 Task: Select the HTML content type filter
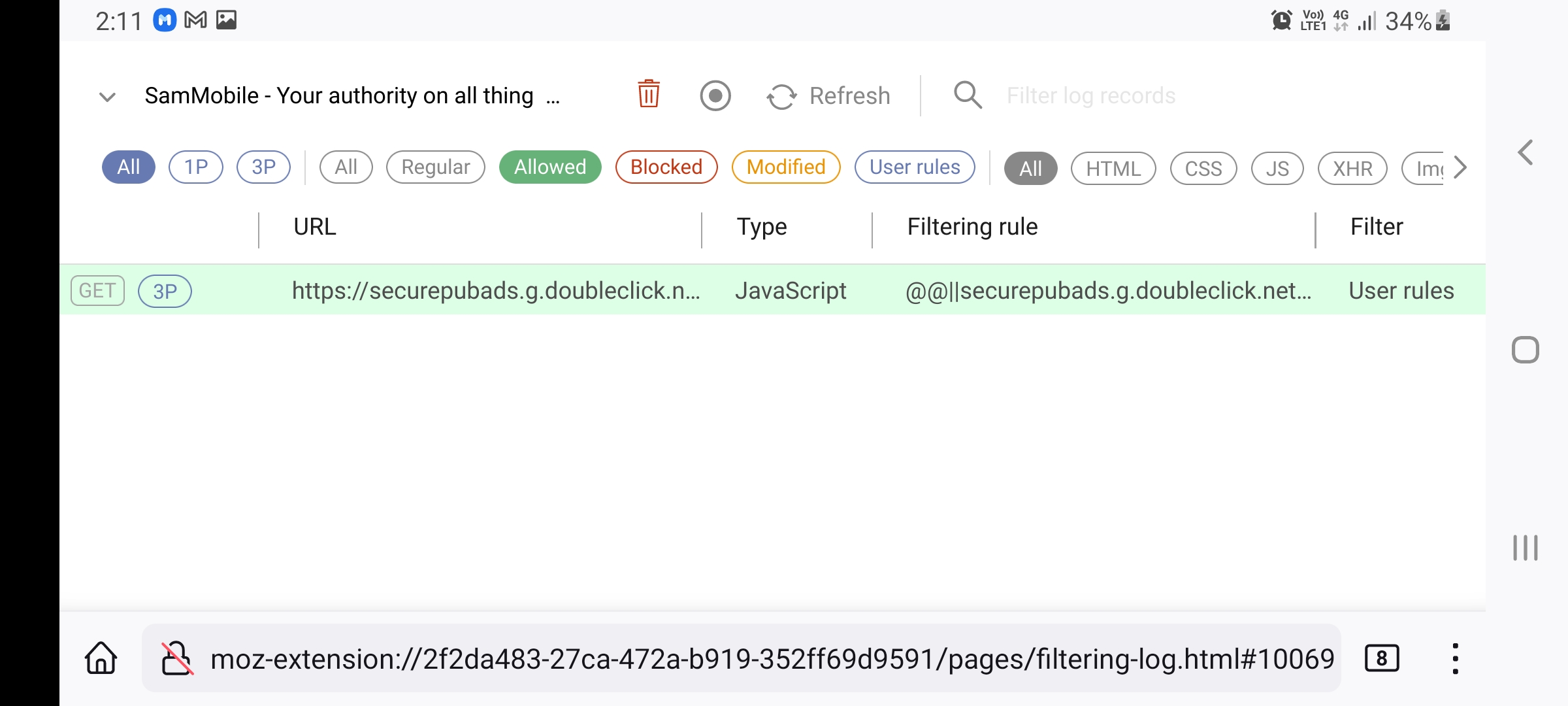tap(1113, 168)
